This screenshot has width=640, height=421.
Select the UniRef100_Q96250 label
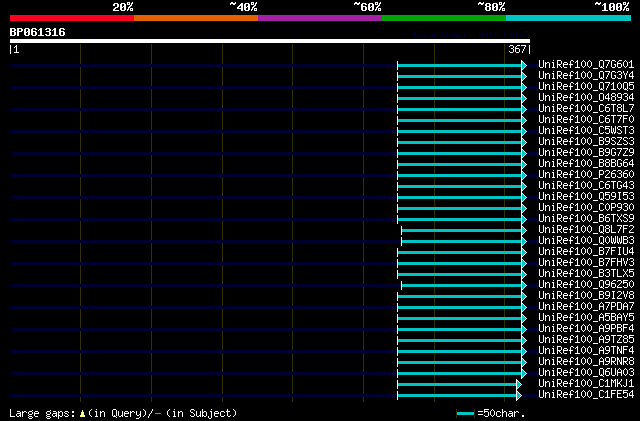coord(586,285)
